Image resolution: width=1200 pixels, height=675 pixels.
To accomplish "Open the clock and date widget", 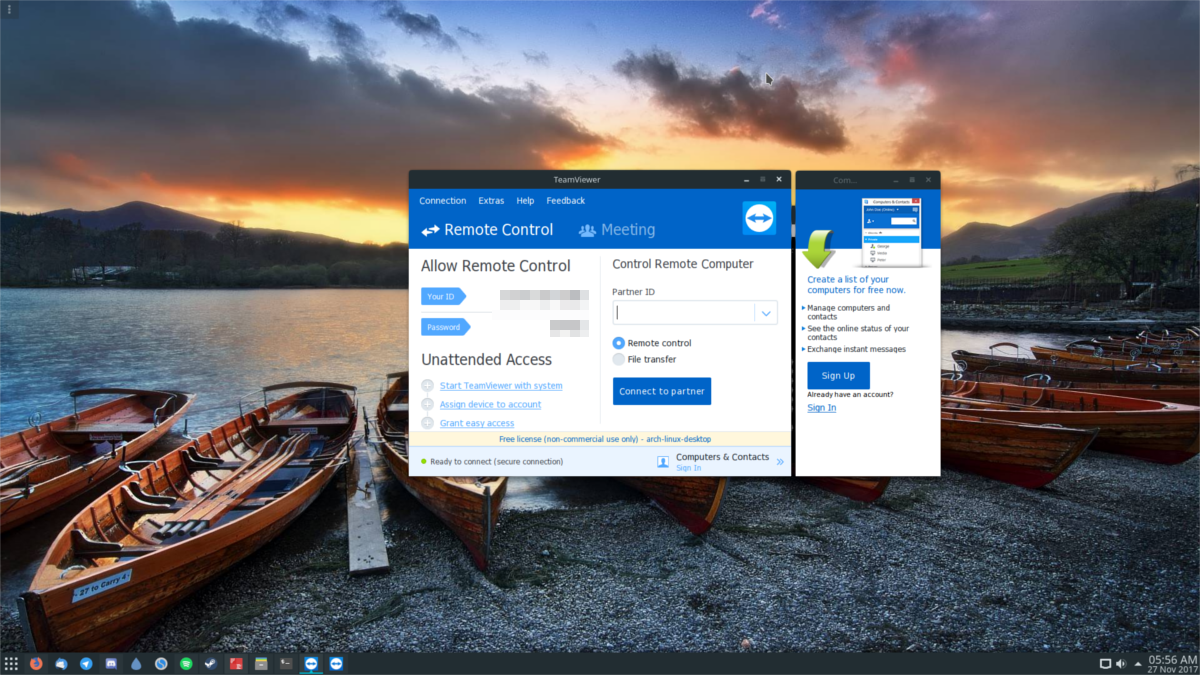I will (1171, 664).
